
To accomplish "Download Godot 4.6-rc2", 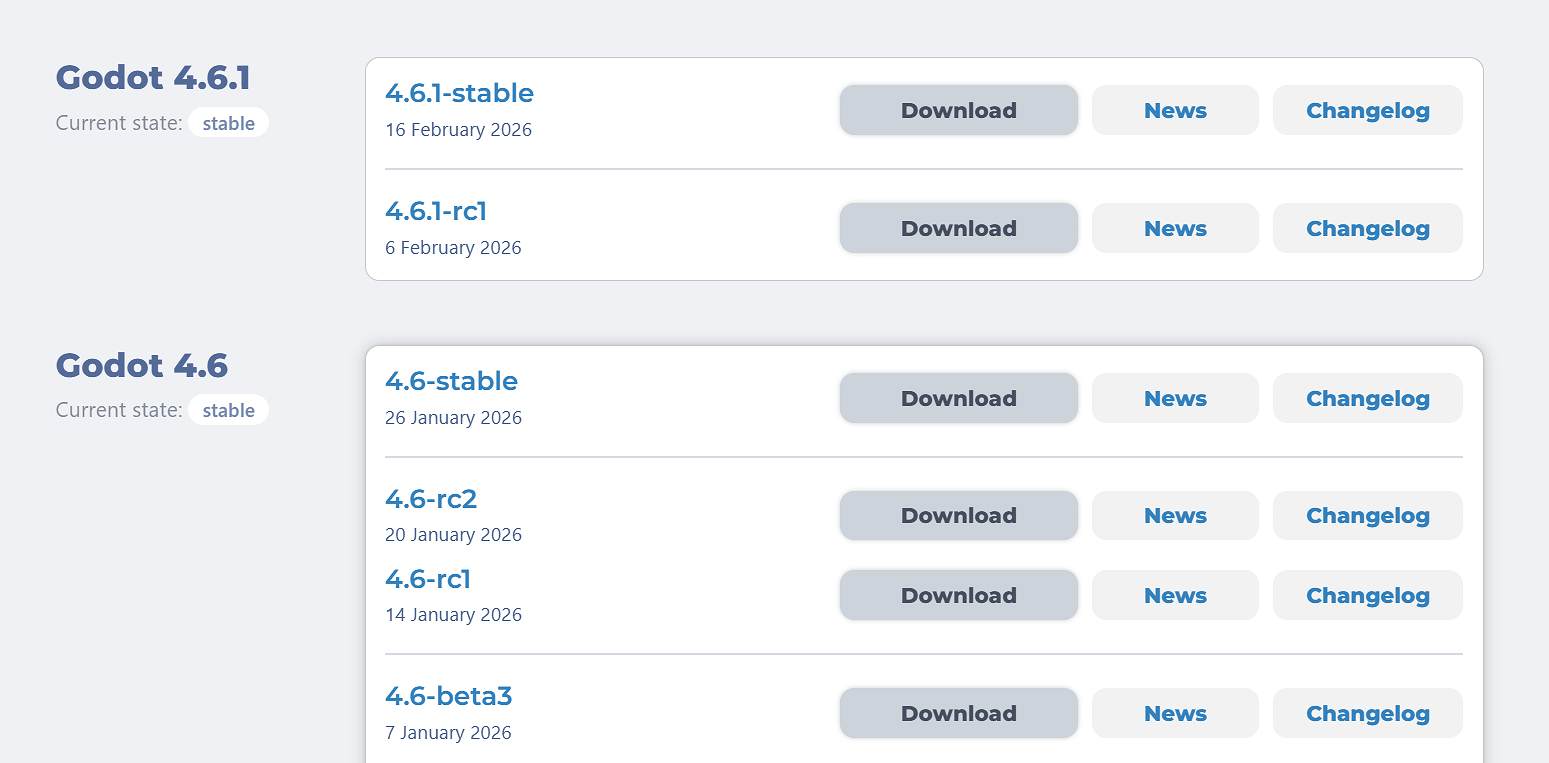I will pos(958,515).
